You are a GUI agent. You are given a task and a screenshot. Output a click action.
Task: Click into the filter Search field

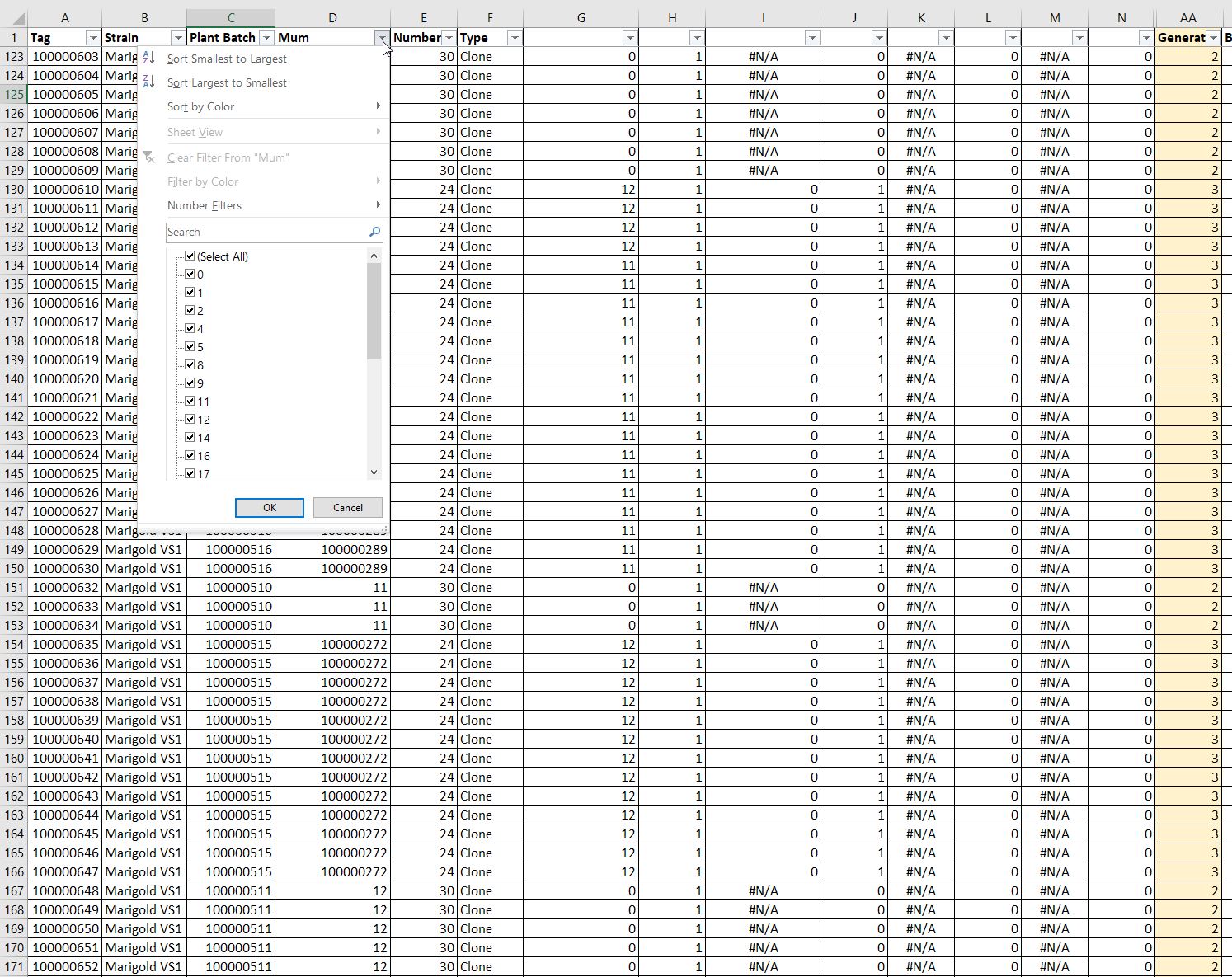(x=264, y=233)
